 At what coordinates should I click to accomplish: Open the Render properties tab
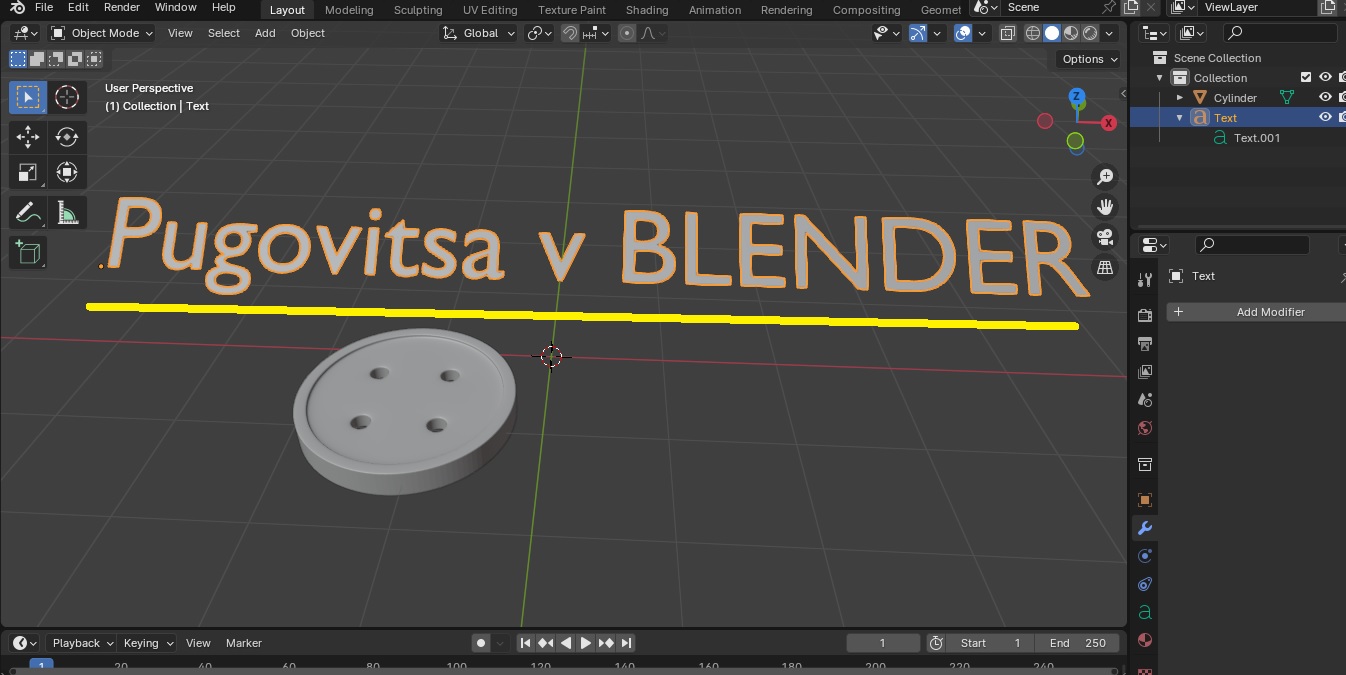click(x=1145, y=316)
